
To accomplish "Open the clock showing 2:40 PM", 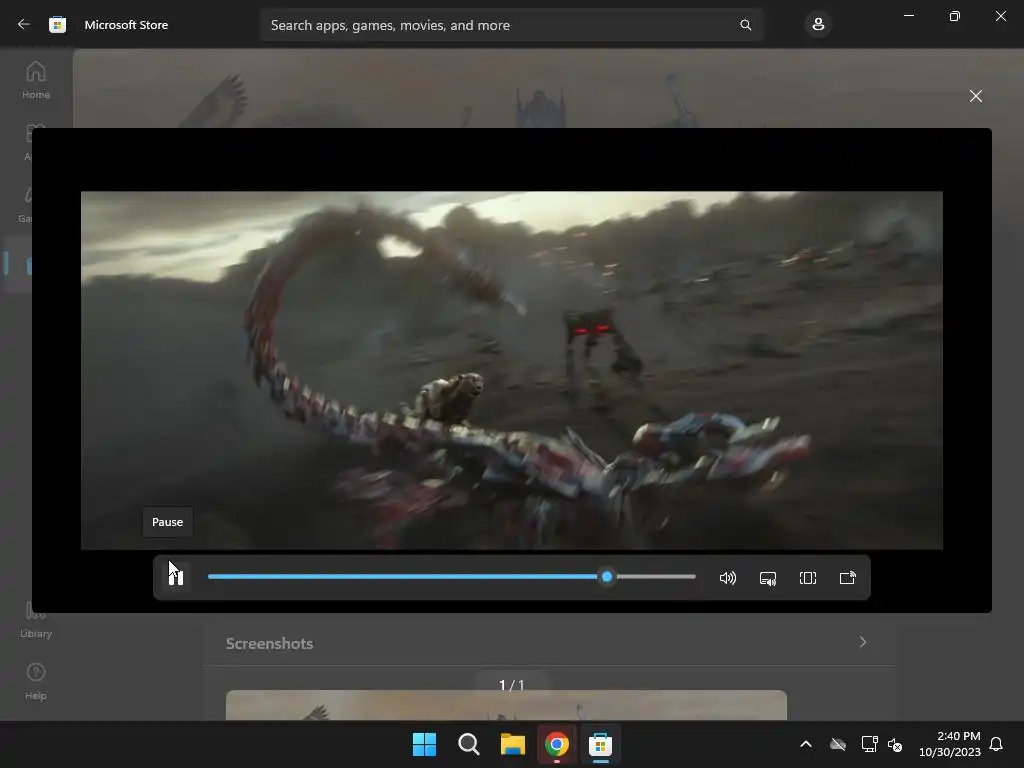I will click(950, 744).
